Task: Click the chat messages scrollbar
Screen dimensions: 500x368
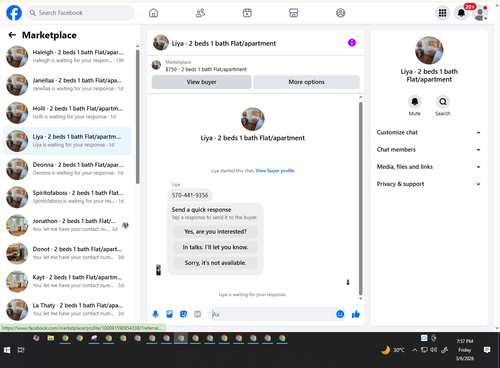Action: [x=360, y=198]
